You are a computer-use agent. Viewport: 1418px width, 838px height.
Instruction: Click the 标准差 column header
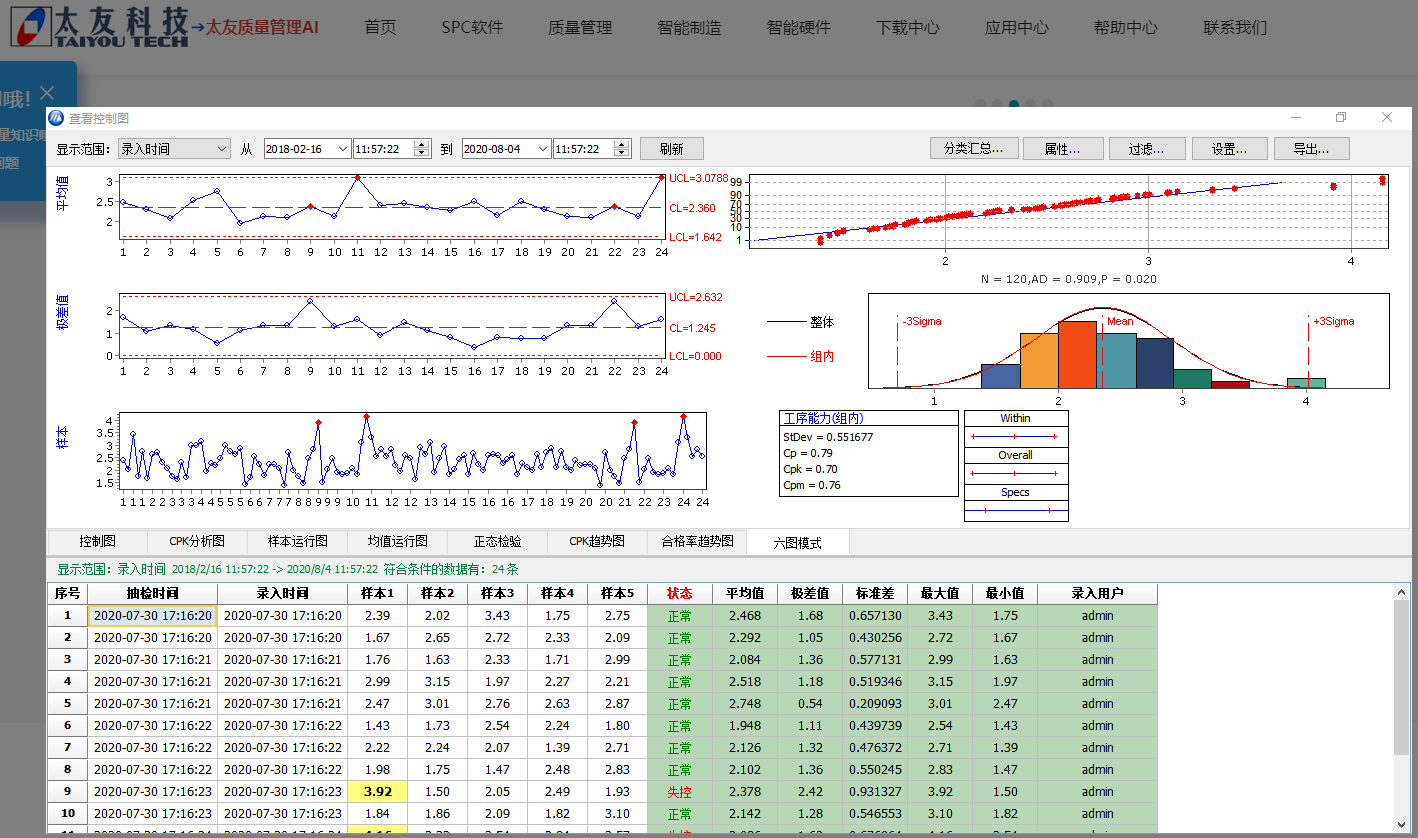875,593
